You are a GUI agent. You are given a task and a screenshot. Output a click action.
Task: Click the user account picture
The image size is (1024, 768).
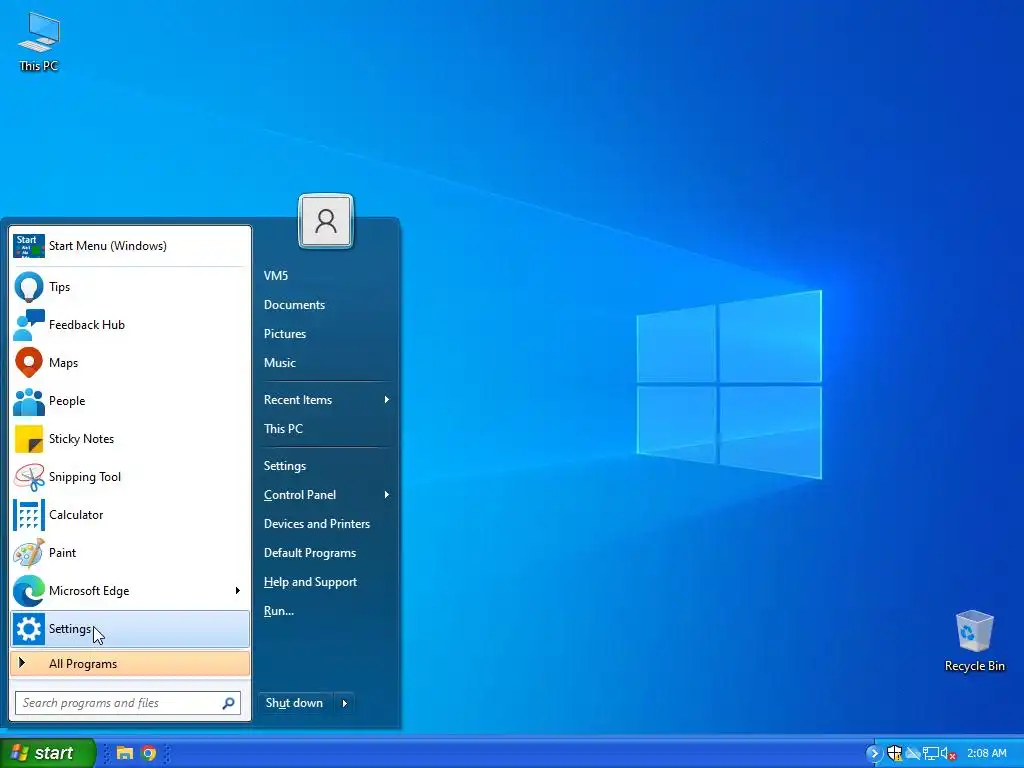(x=326, y=221)
